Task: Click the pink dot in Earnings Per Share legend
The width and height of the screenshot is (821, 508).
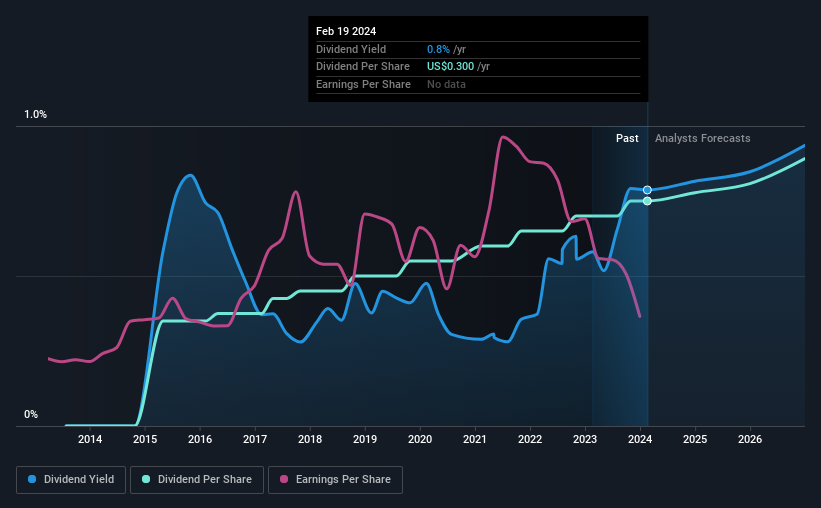Action: coord(284,479)
